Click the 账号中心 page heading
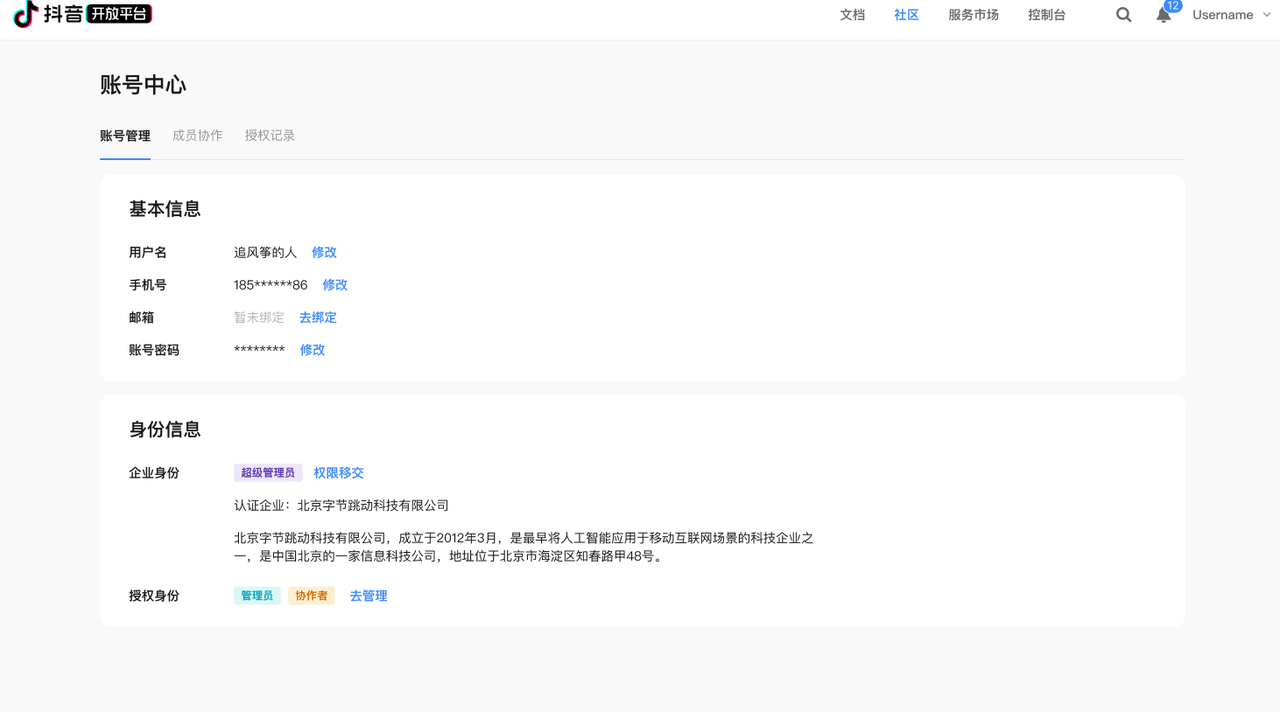1280x712 pixels. pos(143,85)
